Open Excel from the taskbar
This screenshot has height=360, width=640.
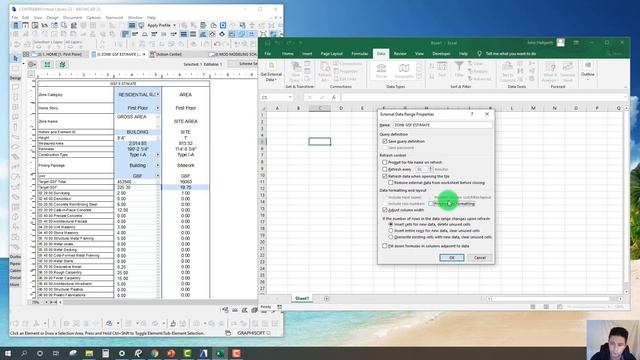coord(220,353)
